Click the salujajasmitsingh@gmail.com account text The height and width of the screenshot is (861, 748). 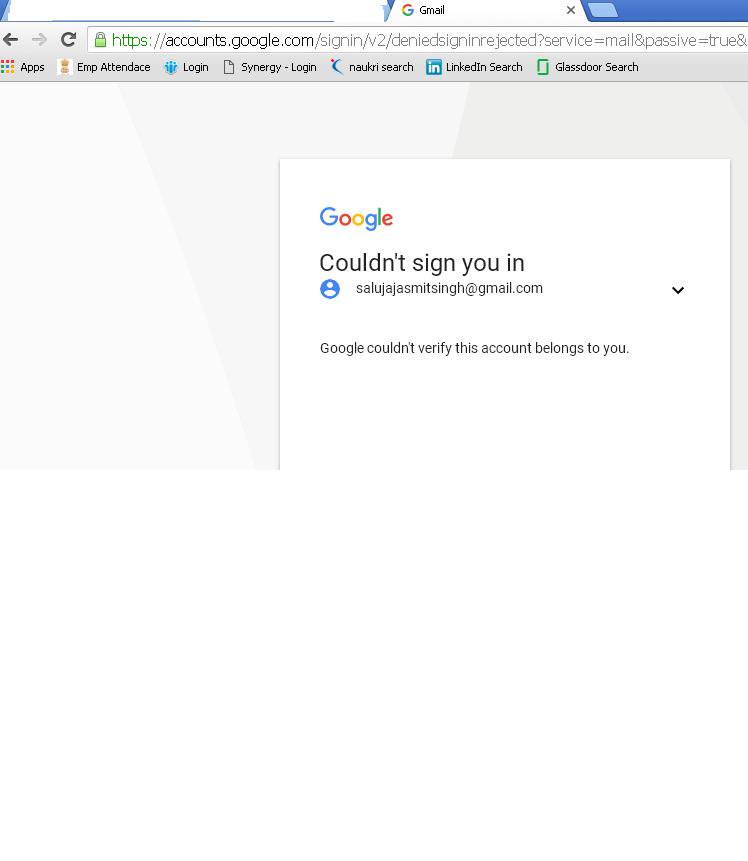click(x=449, y=288)
